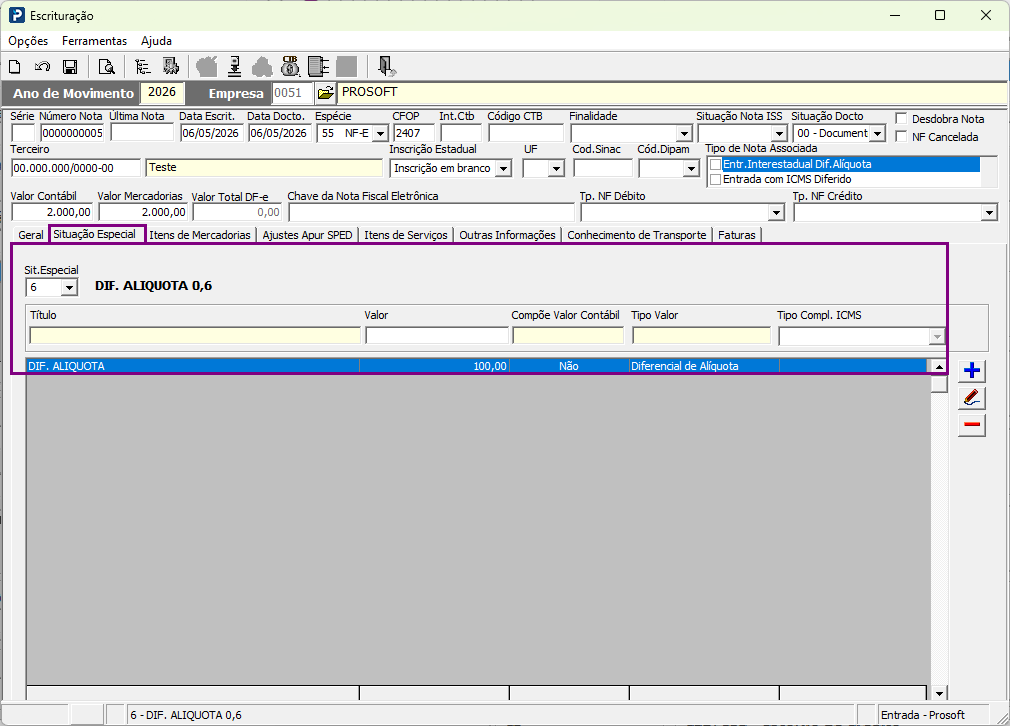
Task: Open the Conhecimento de Transporte tab
Action: click(636, 235)
